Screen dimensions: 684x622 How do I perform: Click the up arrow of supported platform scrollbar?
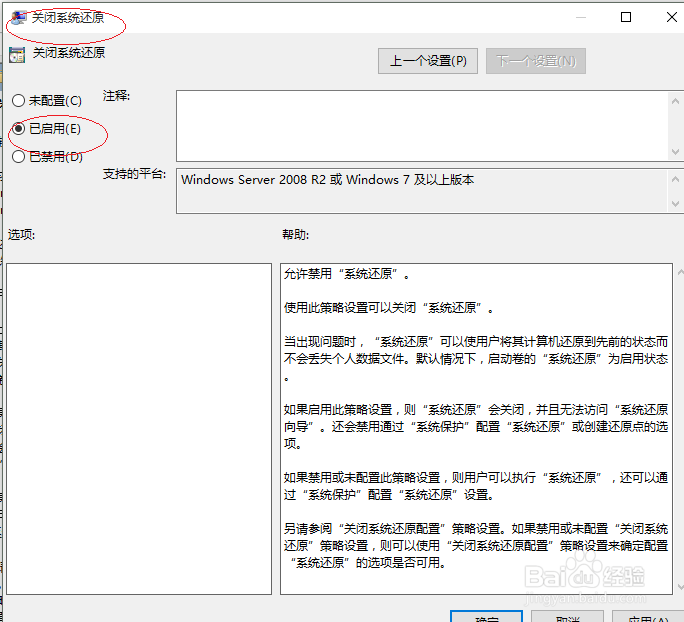point(675,179)
